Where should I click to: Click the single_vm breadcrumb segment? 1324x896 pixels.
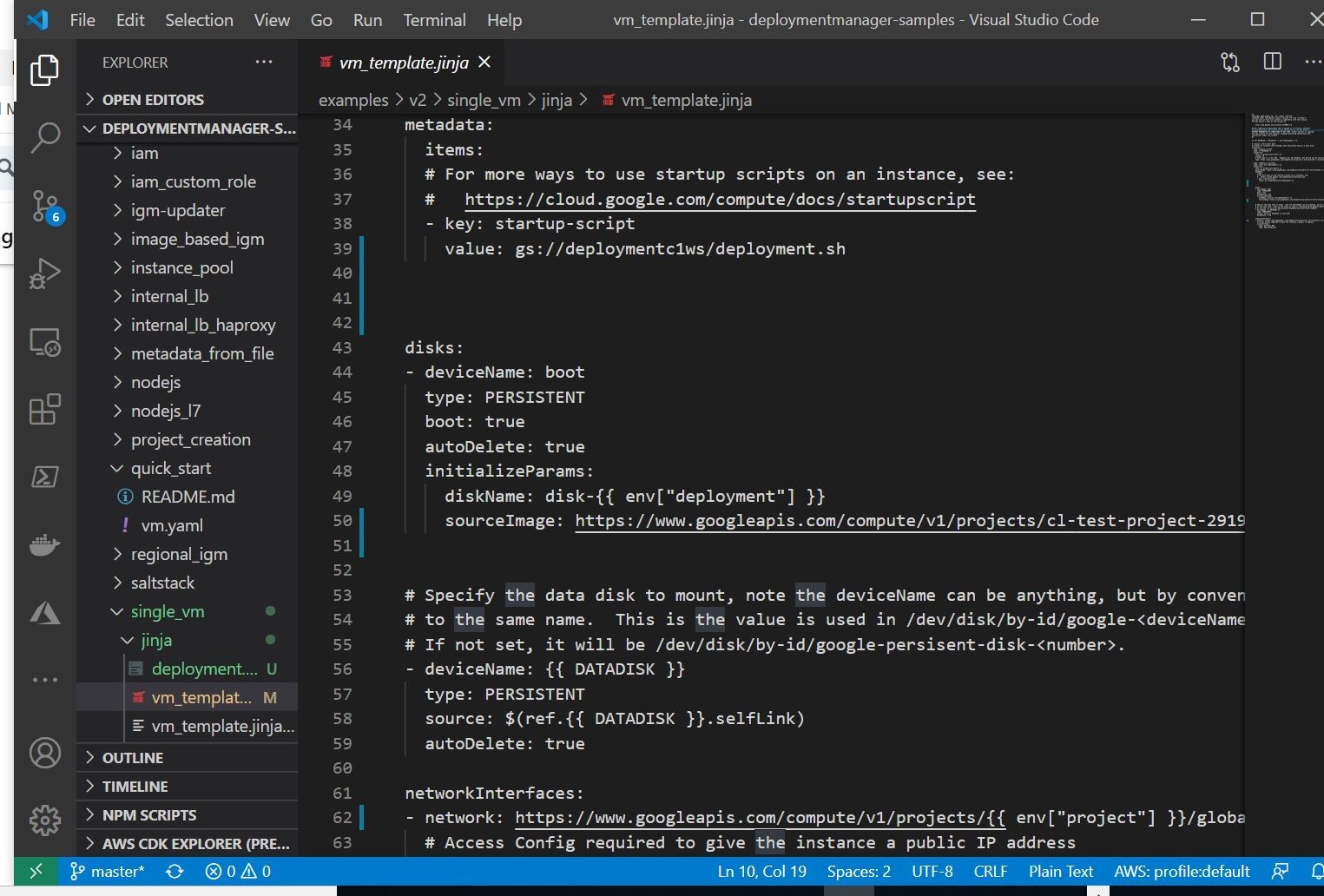pos(484,100)
